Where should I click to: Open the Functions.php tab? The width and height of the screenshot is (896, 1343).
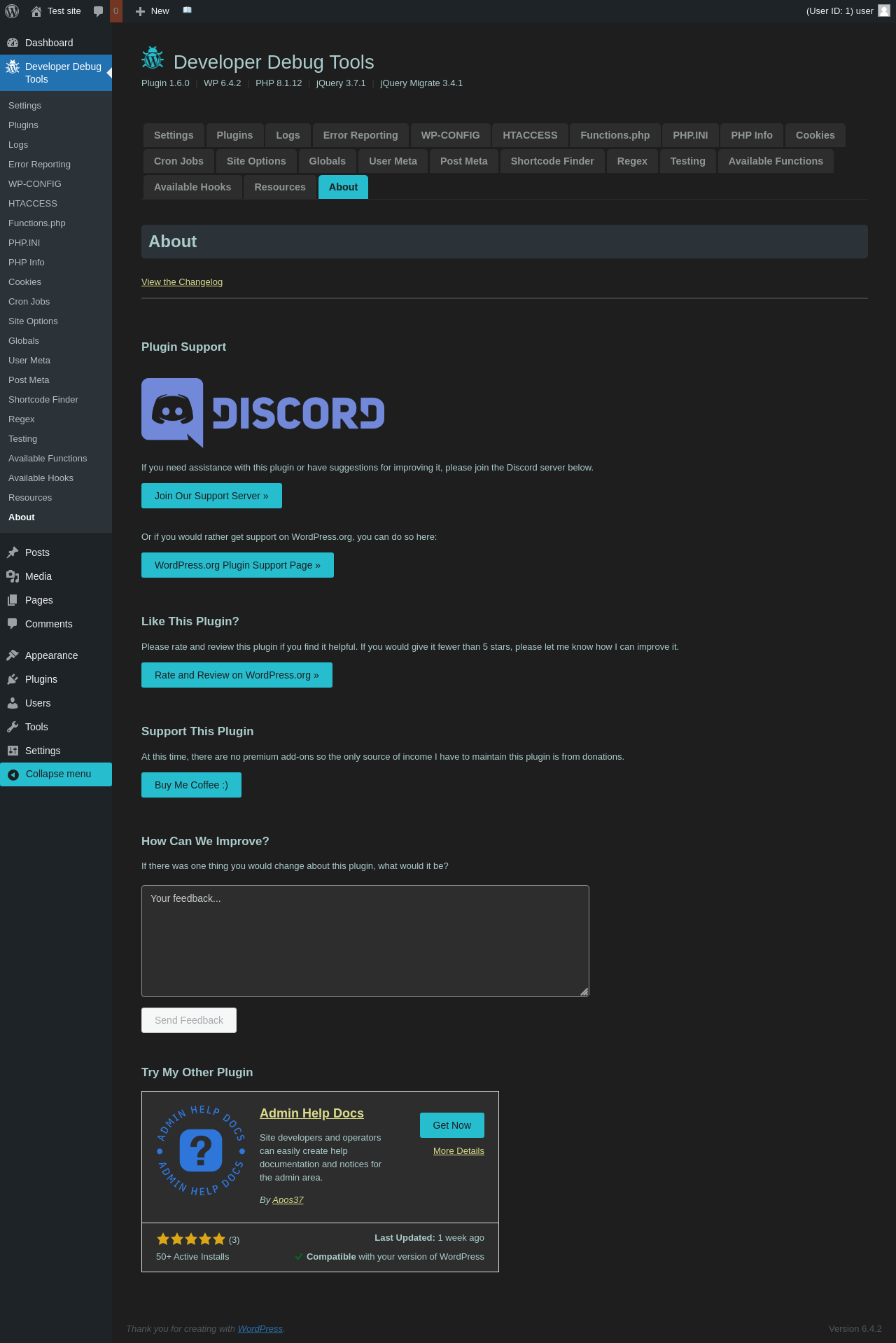[615, 135]
